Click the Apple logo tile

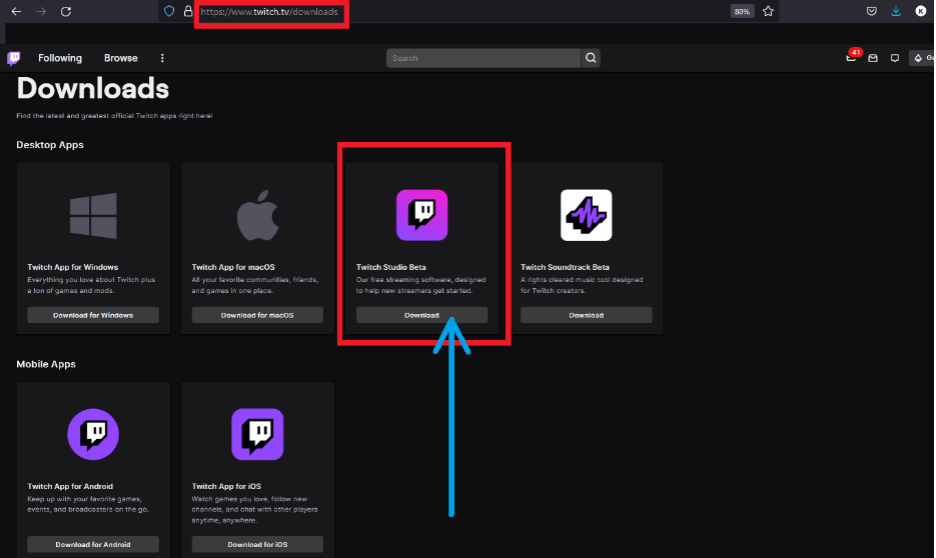coord(257,215)
